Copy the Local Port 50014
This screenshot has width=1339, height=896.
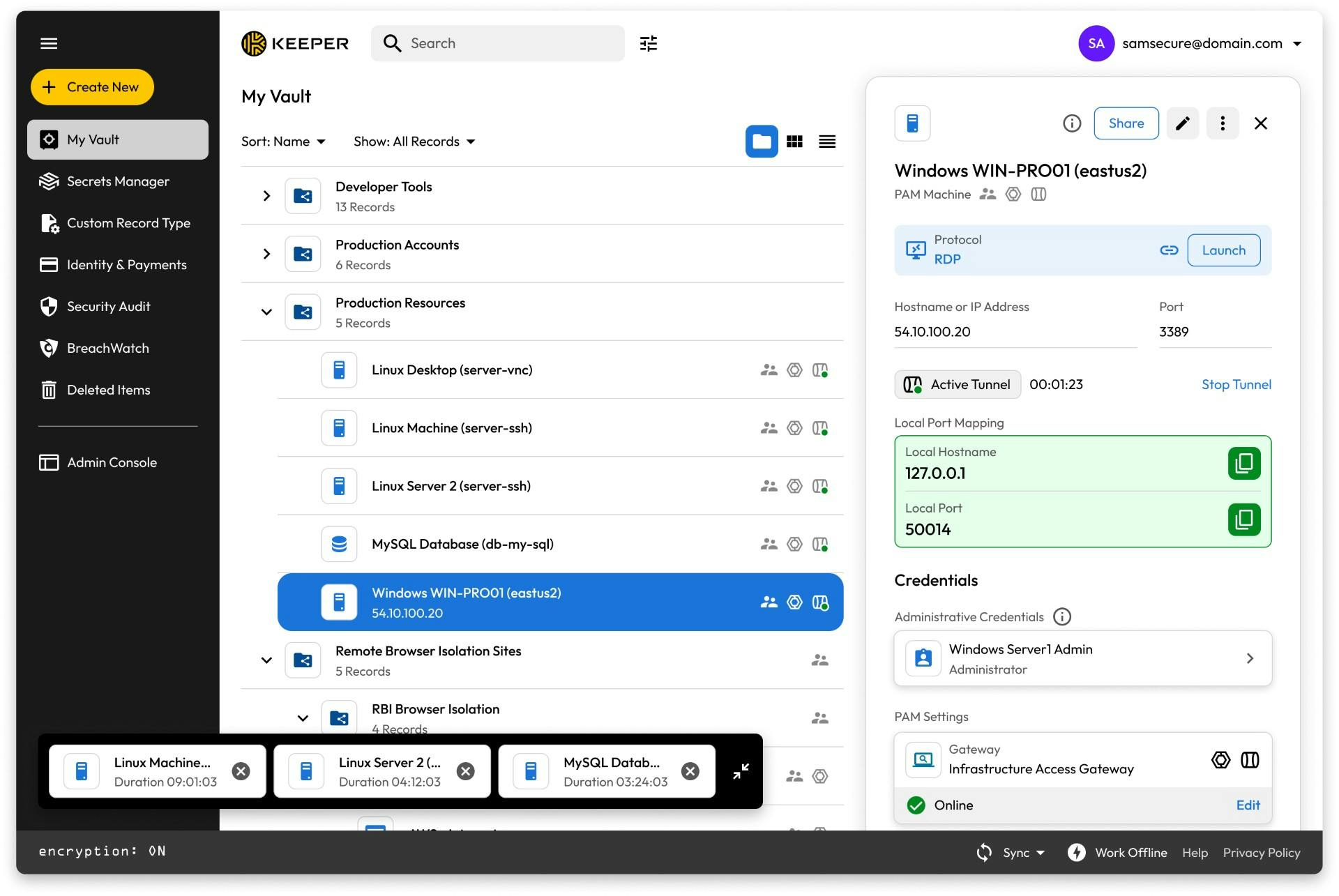[x=1245, y=519]
